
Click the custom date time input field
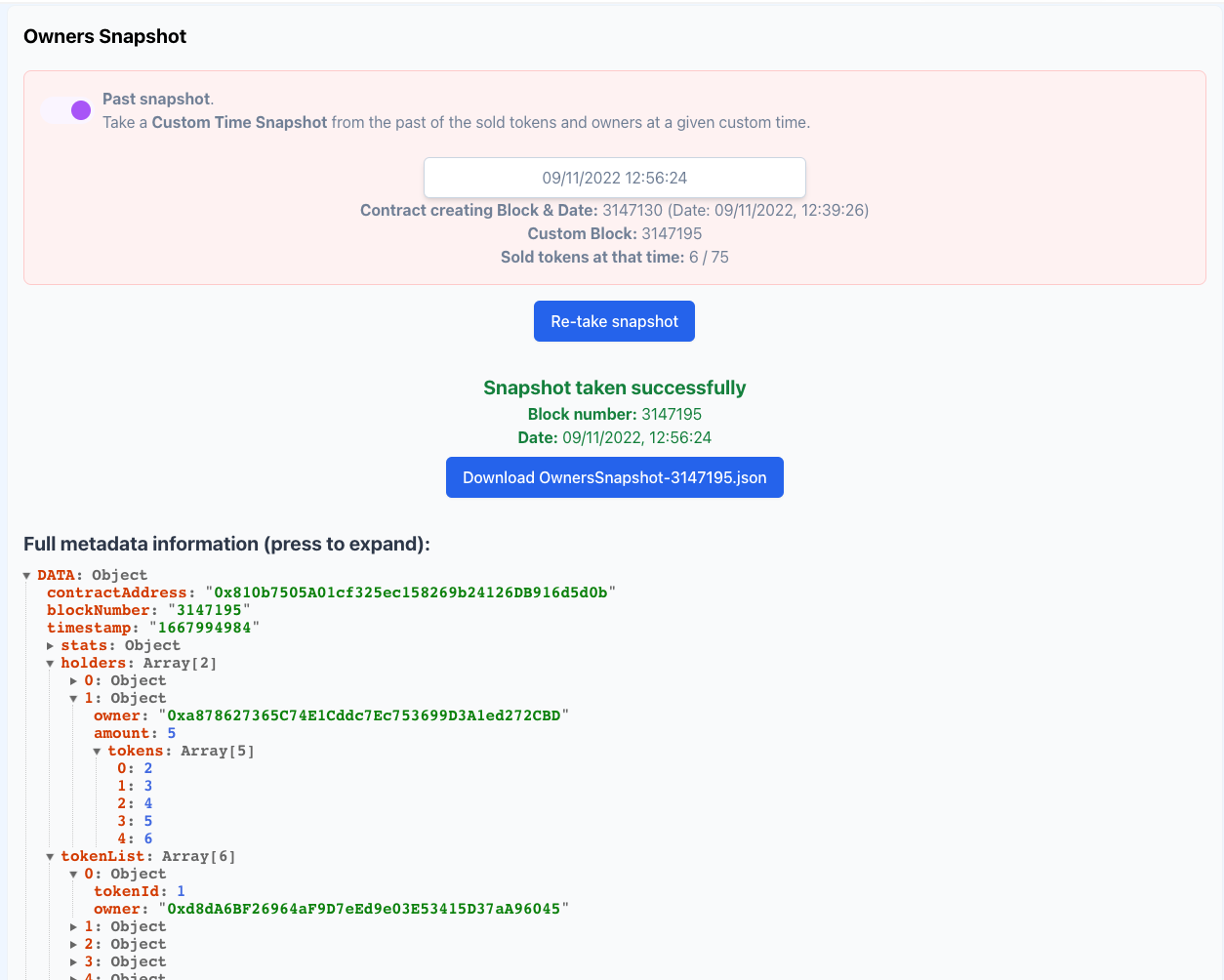coord(614,178)
